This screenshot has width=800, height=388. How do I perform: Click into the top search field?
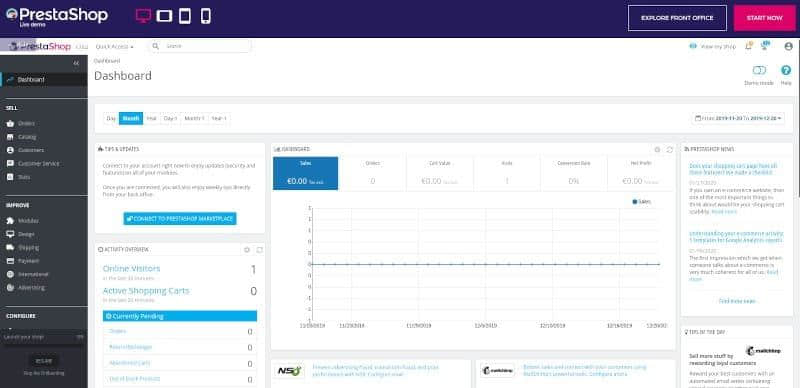(200, 46)
